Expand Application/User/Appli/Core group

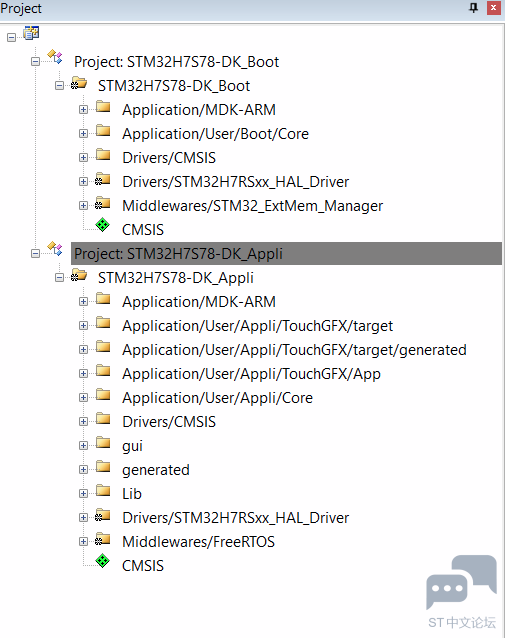click(x=83, y=398)
